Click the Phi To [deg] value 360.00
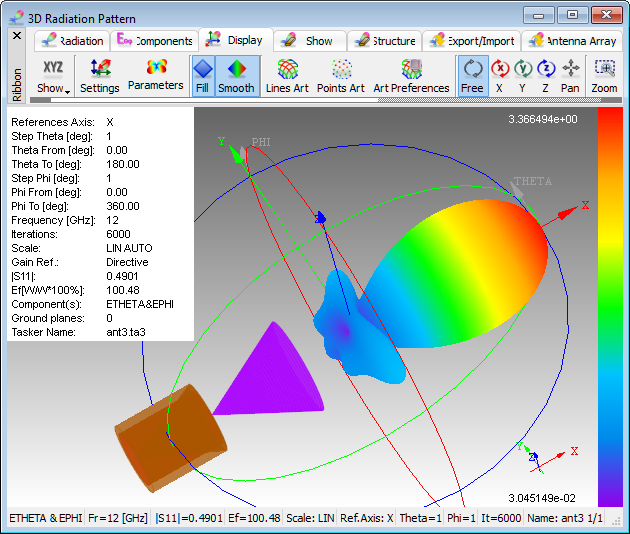This screenshot has height=534, width=630. (123, 206)
